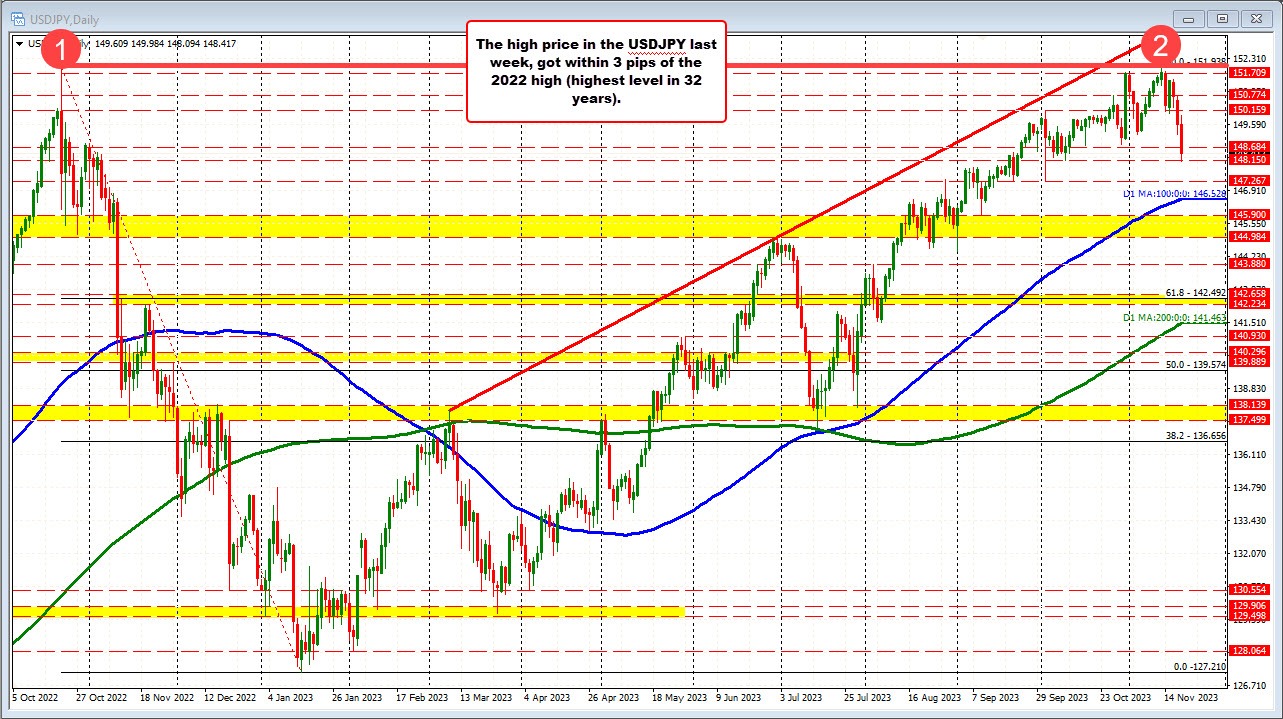Restore the USDJPY,Daily chart window size
The width and height of the screenshot is (1283, 719).
[x=1221, y=17]
